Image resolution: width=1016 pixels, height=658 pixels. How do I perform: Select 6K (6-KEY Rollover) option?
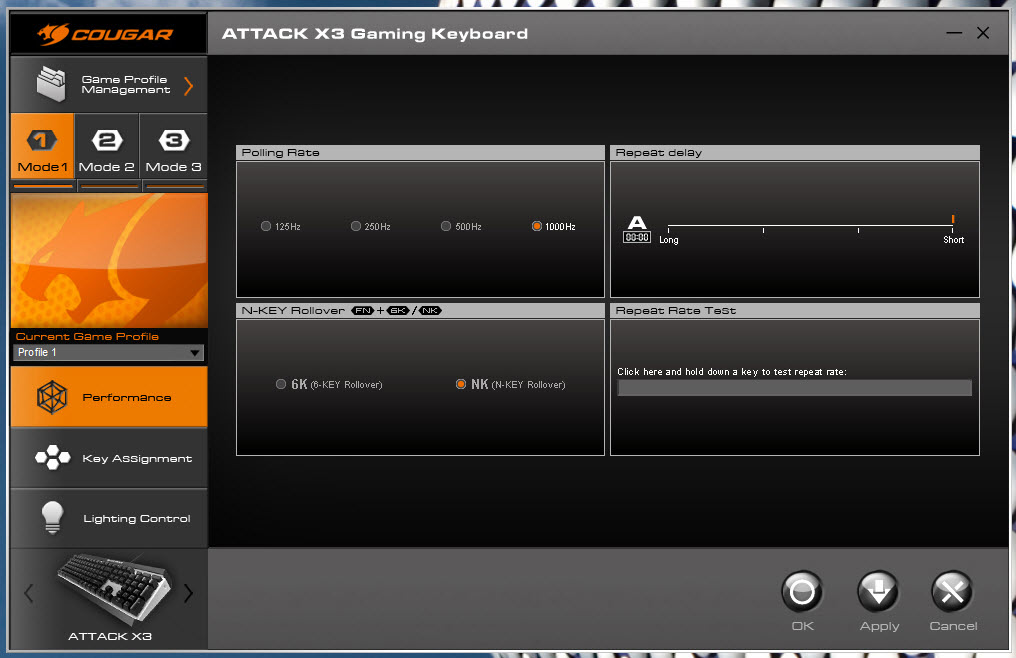click(x=281, y=384)
